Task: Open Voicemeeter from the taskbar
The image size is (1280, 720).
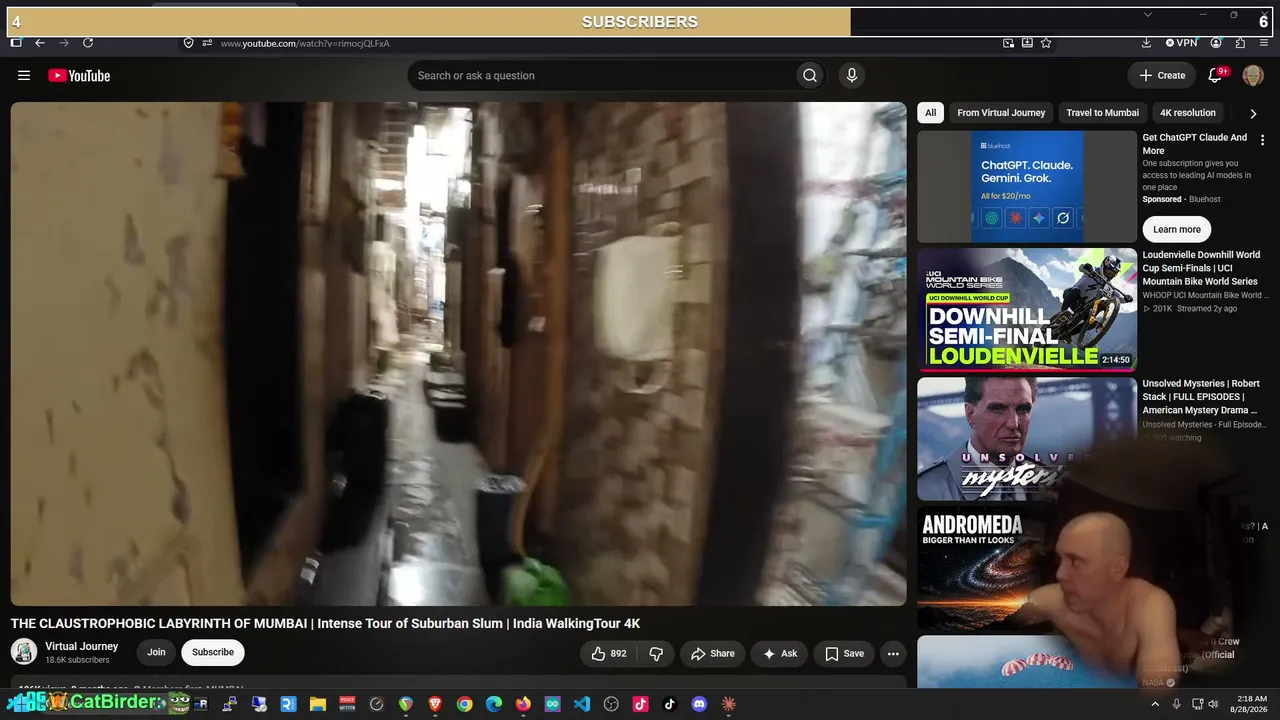Action: click(x=347, y=704)
